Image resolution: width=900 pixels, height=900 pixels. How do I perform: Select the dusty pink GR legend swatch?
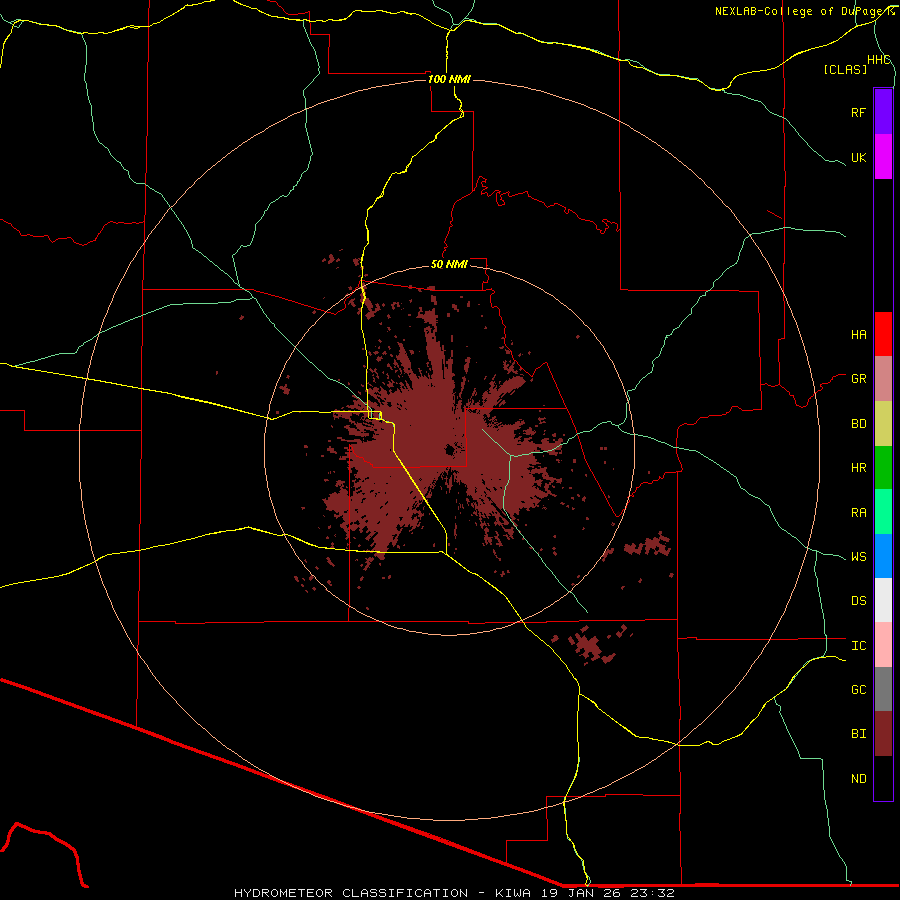point(883,379)
